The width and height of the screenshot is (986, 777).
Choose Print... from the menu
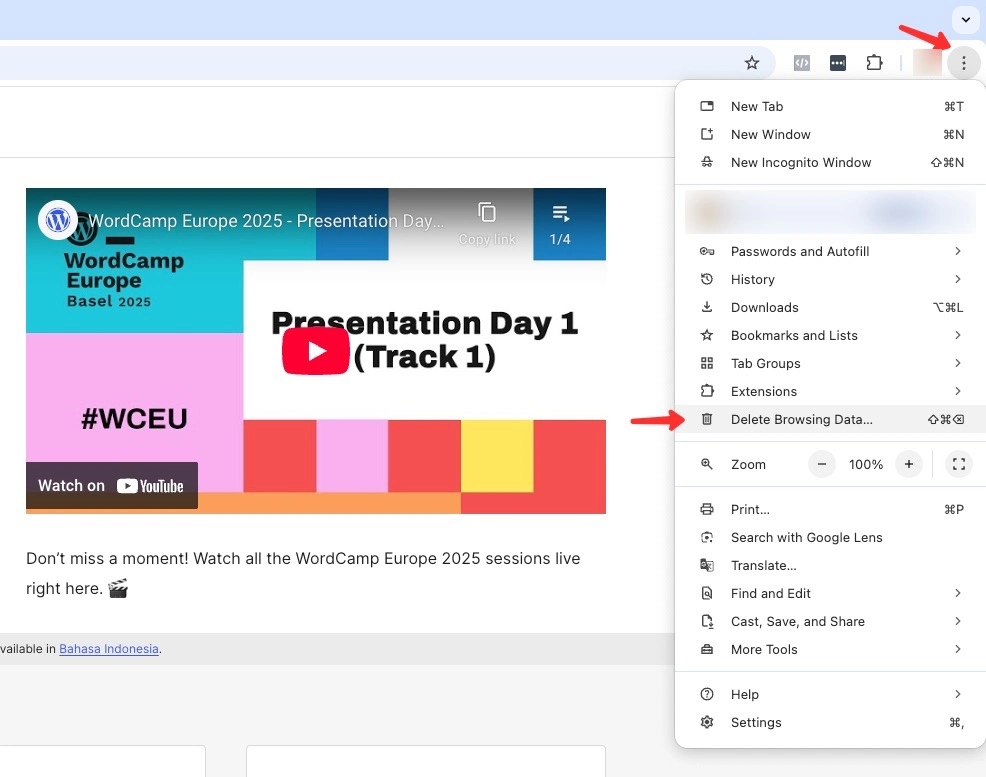831,509
